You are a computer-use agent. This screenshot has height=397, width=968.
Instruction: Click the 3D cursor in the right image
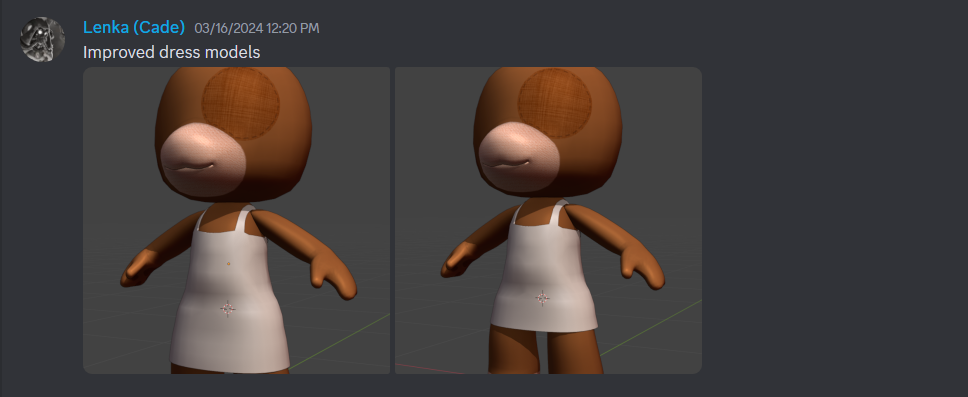click(x=543, y=298)
